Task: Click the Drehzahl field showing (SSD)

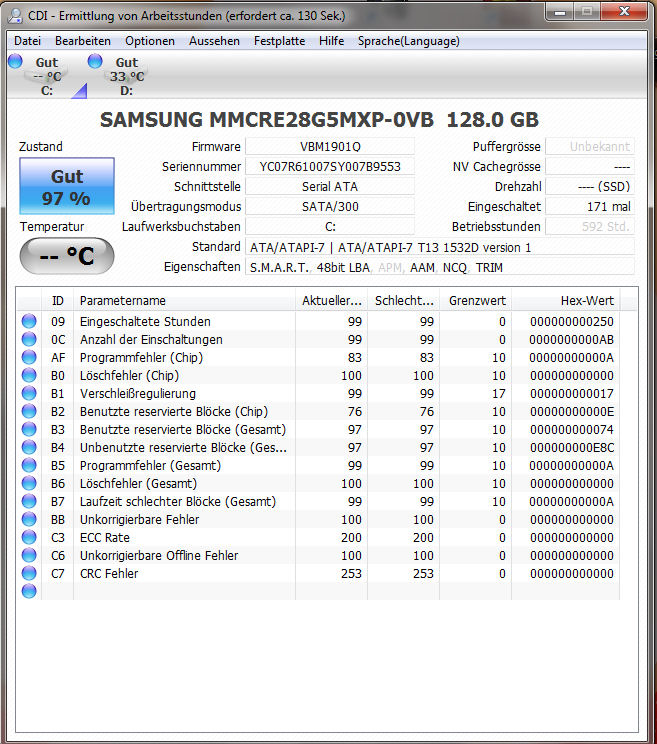Action: click(x=590, y=186)
